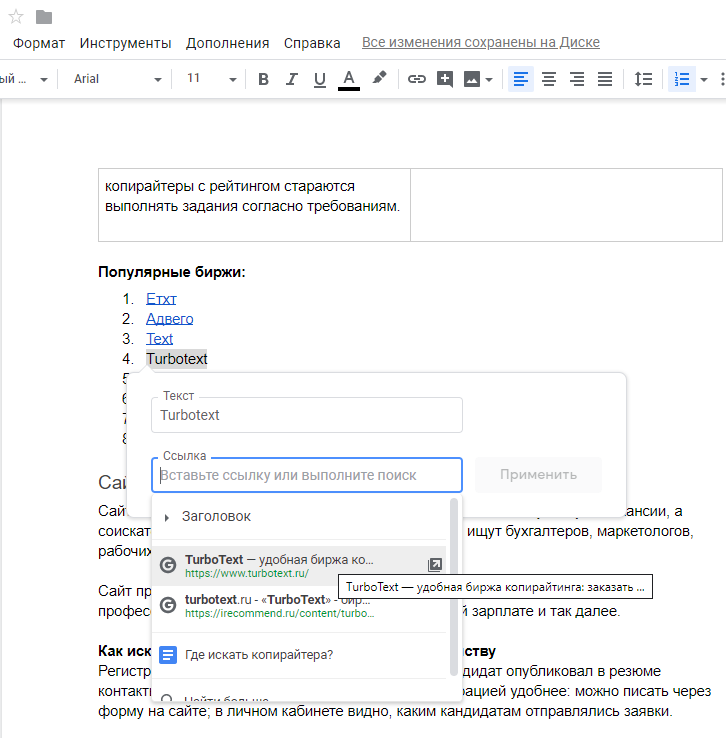Image resolution: width=726 pixels, height=738 pixels.
Task: Open the Адвего hyperlink in the list
Action: 169,319
